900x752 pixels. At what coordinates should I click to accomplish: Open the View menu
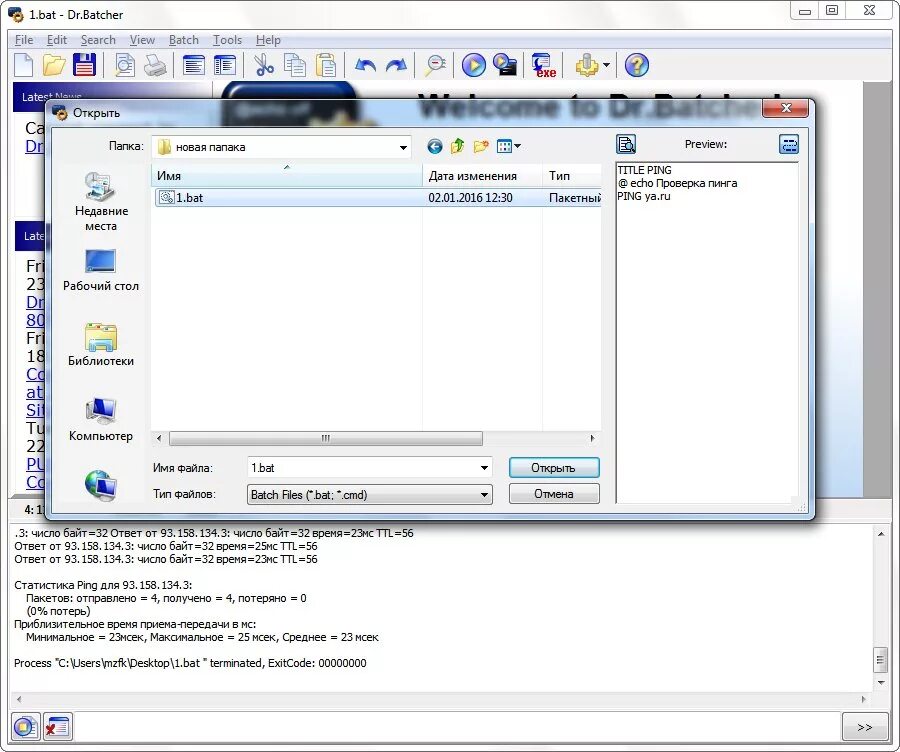tap(142, 40)
